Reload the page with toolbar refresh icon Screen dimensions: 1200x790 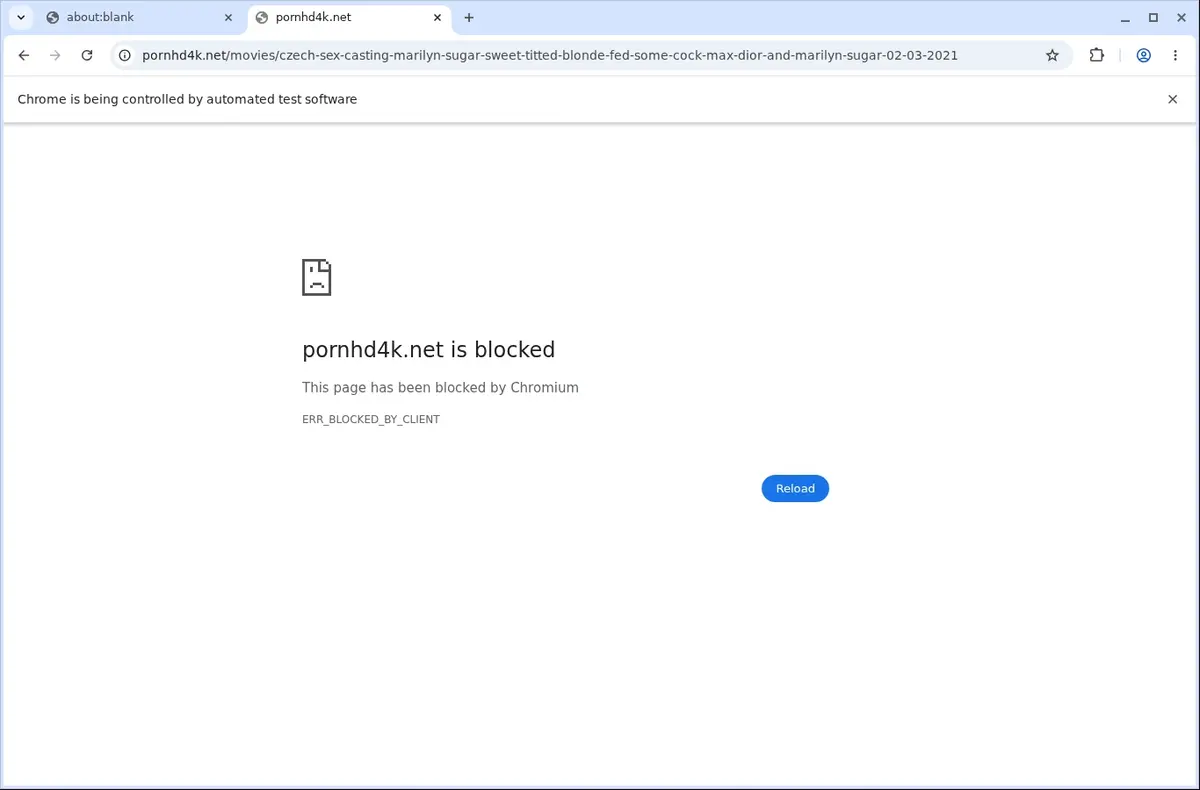[x=87, y=56]
